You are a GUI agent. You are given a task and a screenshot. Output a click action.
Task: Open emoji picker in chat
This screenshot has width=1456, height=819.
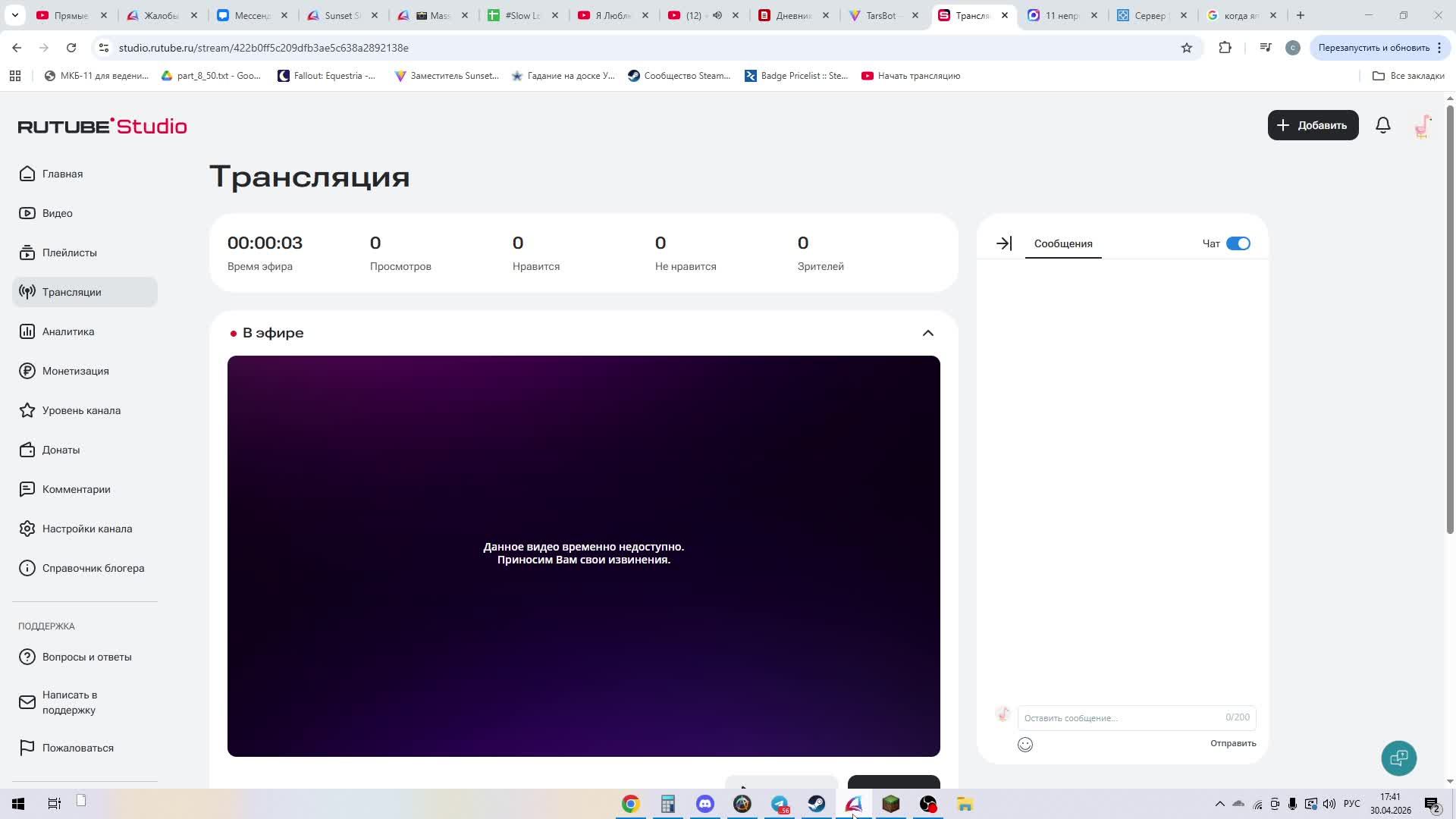tap(1025, 745)
